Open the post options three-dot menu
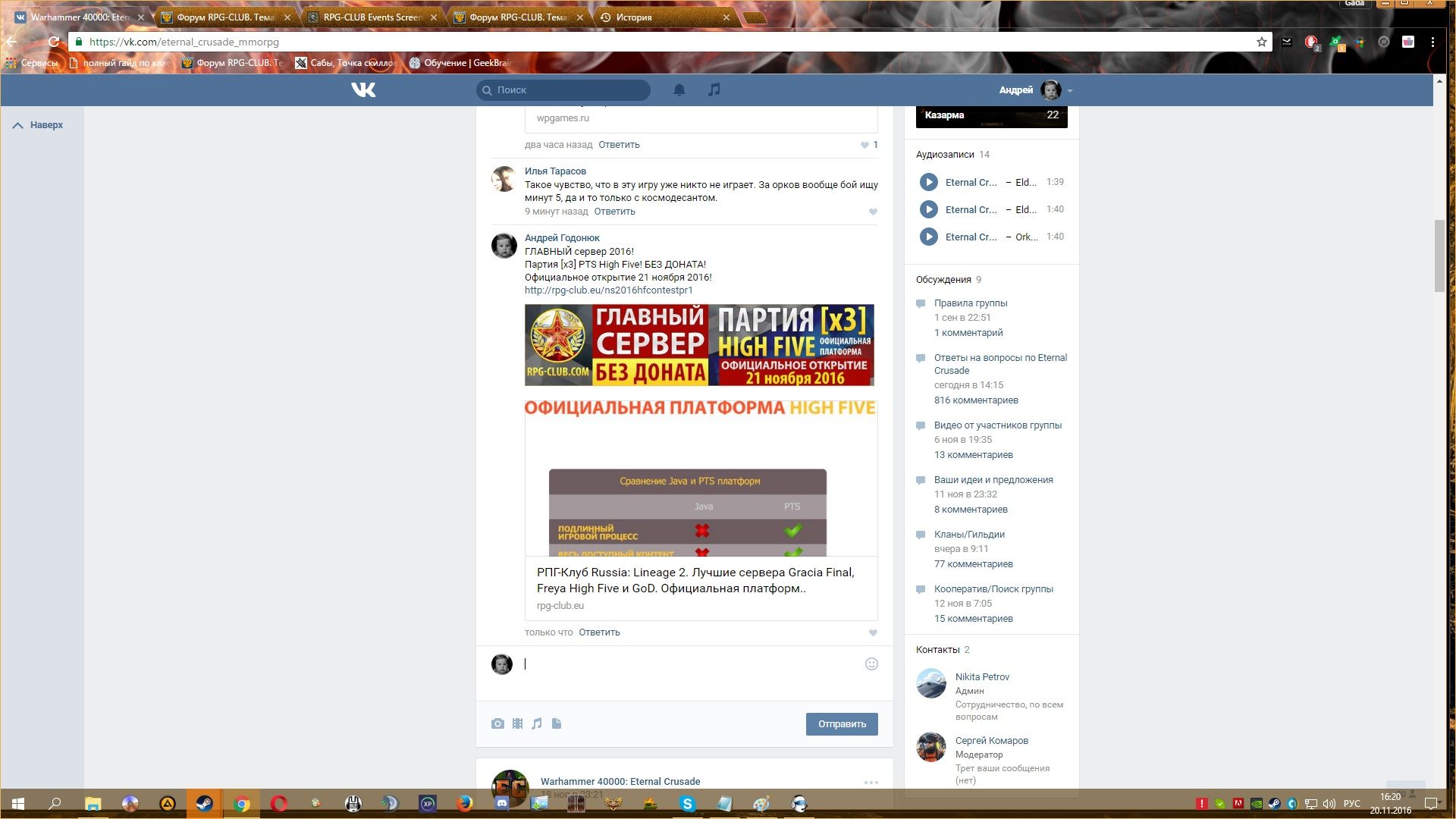This screenshot has width=1456, height=819. click(x=871, y=782)
